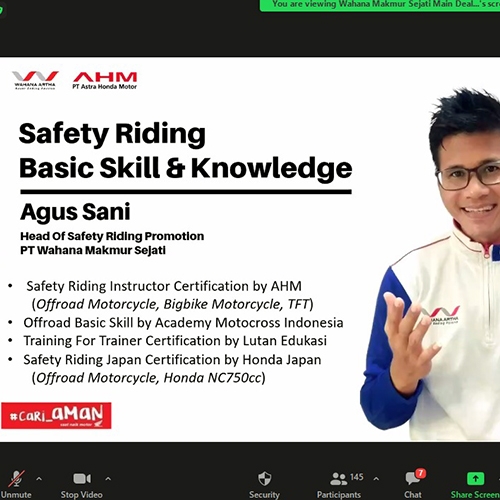Click the unread chat badge number 7
Screen dimensions: 500x500
point(421,473)
